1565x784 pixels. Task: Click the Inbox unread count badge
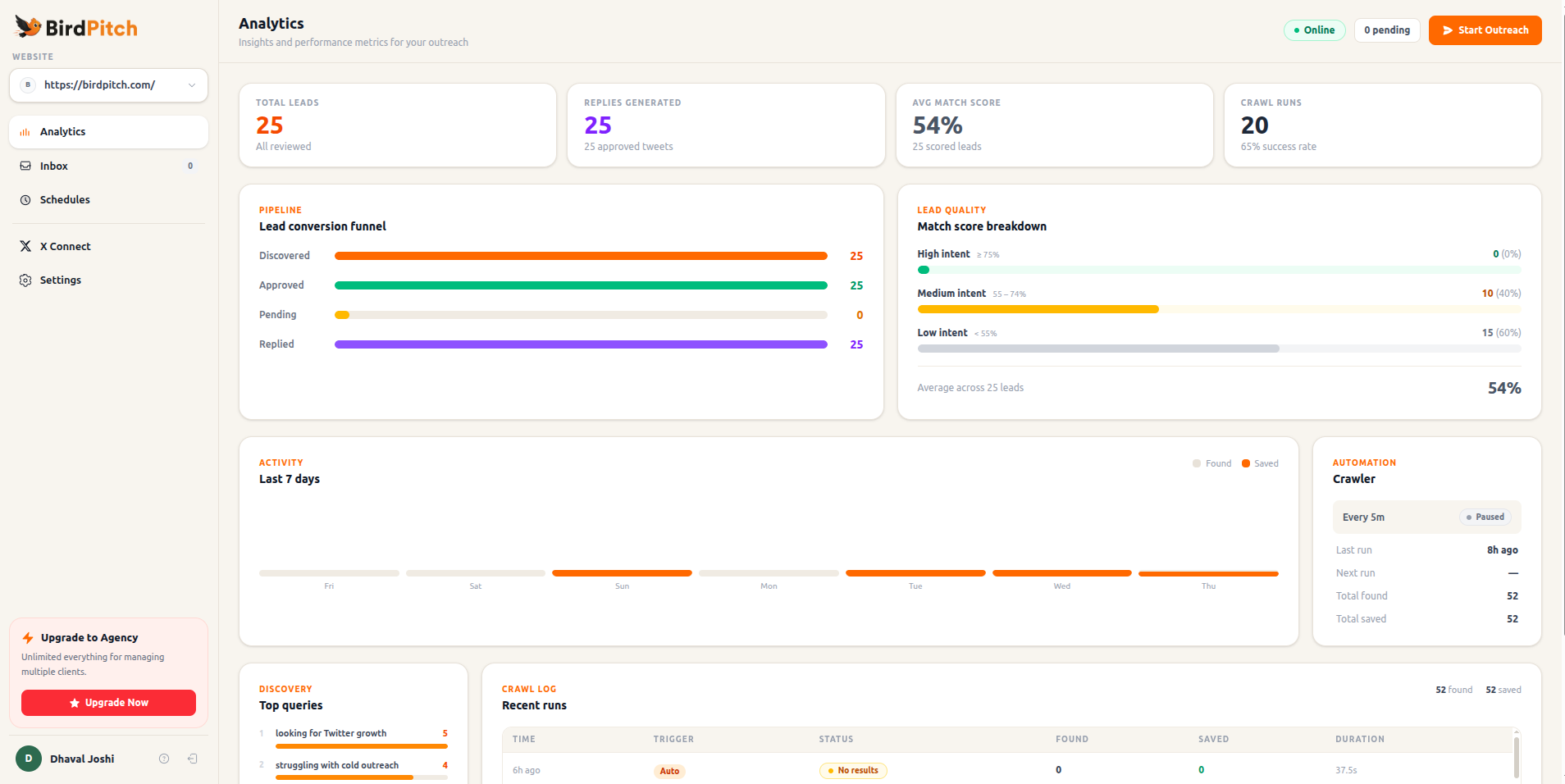coord(190,166)
